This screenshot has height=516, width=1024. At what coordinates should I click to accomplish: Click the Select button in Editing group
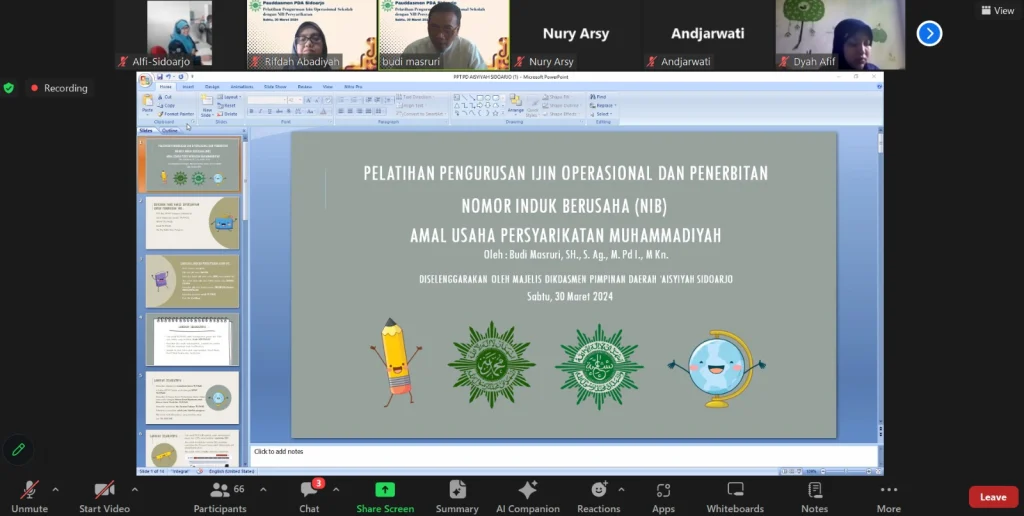[x=601, y=114]
